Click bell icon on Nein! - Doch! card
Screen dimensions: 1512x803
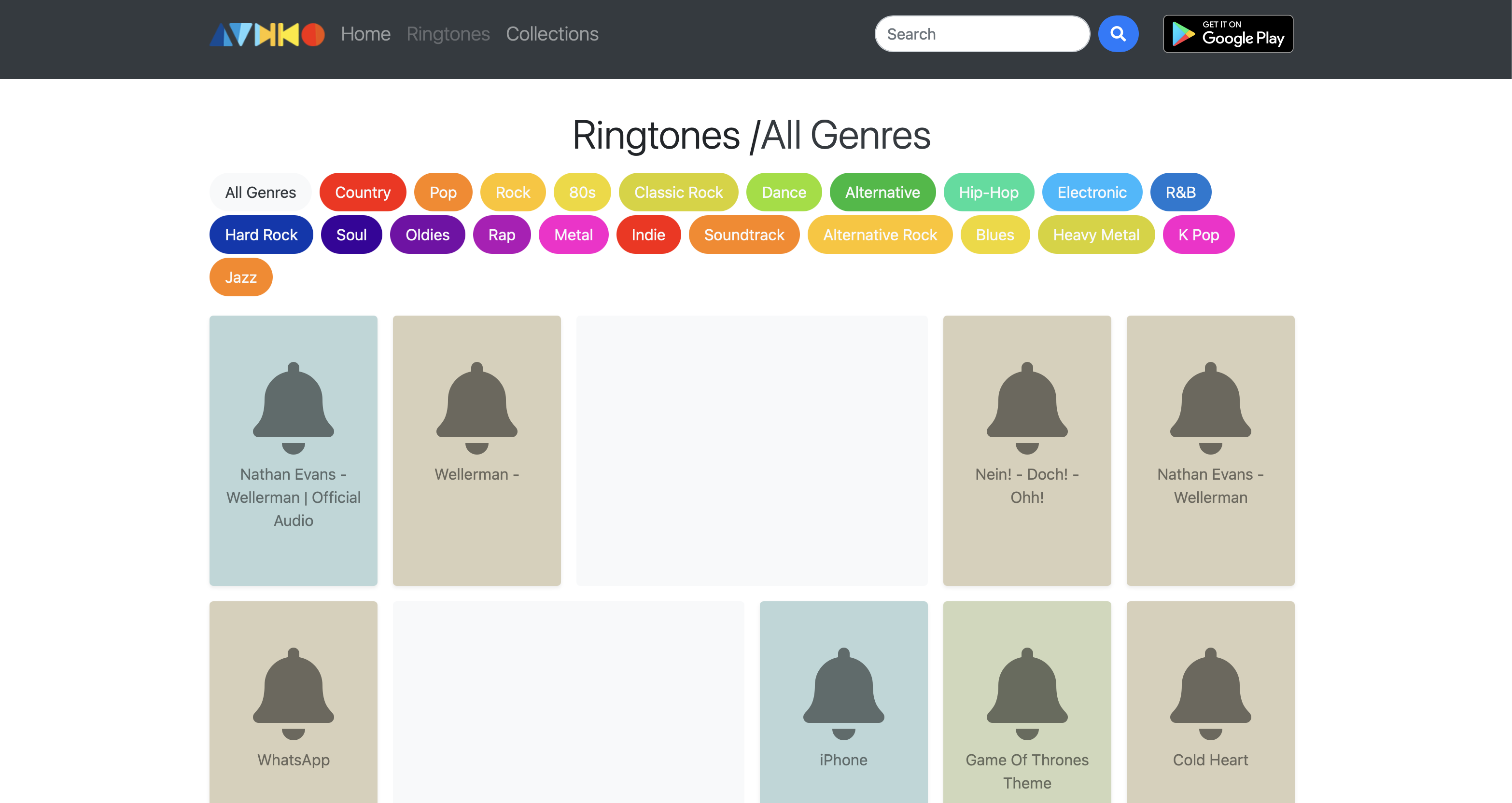pyautogui.click(x=1027, y=407)
